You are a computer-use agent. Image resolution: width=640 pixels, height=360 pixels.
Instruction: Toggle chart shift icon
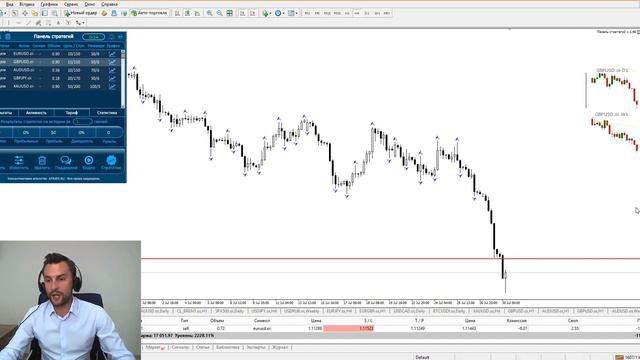(x=253, y=13)
